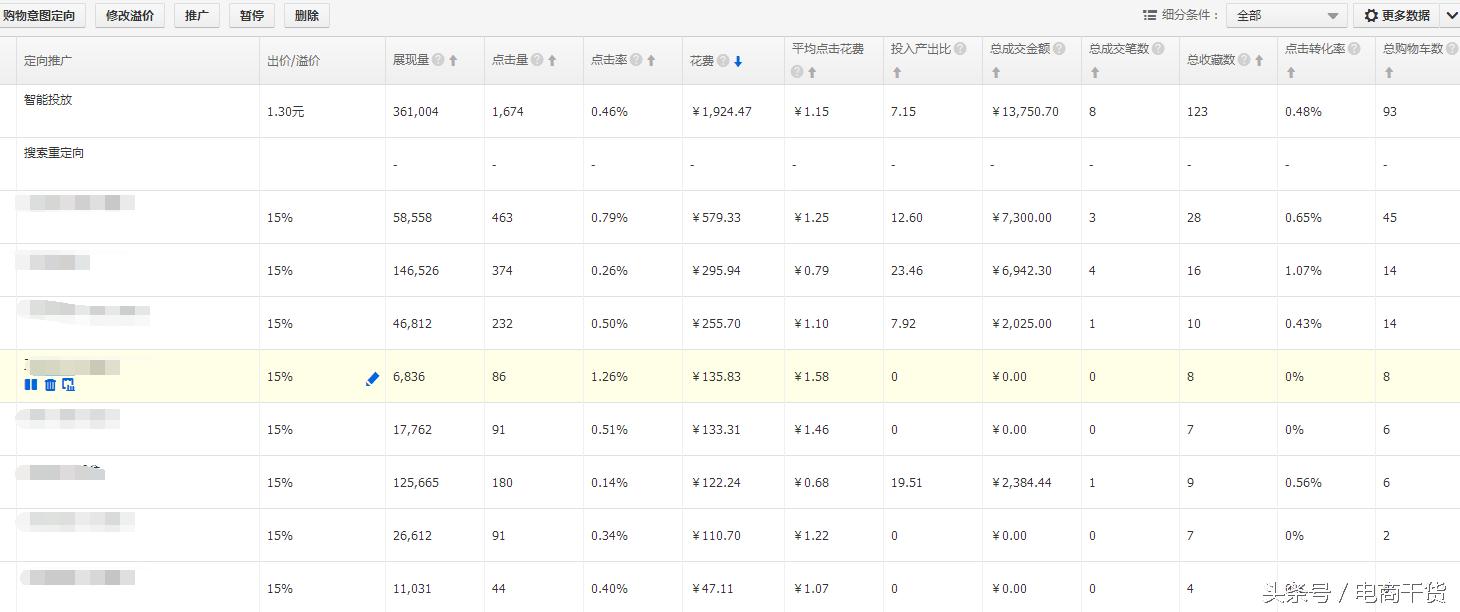Click the 17,762 impressions cell
This screenshot has width=1460, height=612.
[x=413, y=430]
